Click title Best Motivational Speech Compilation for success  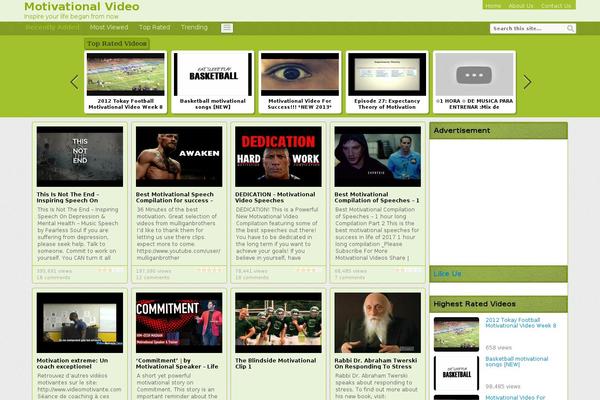click(175, 198)
